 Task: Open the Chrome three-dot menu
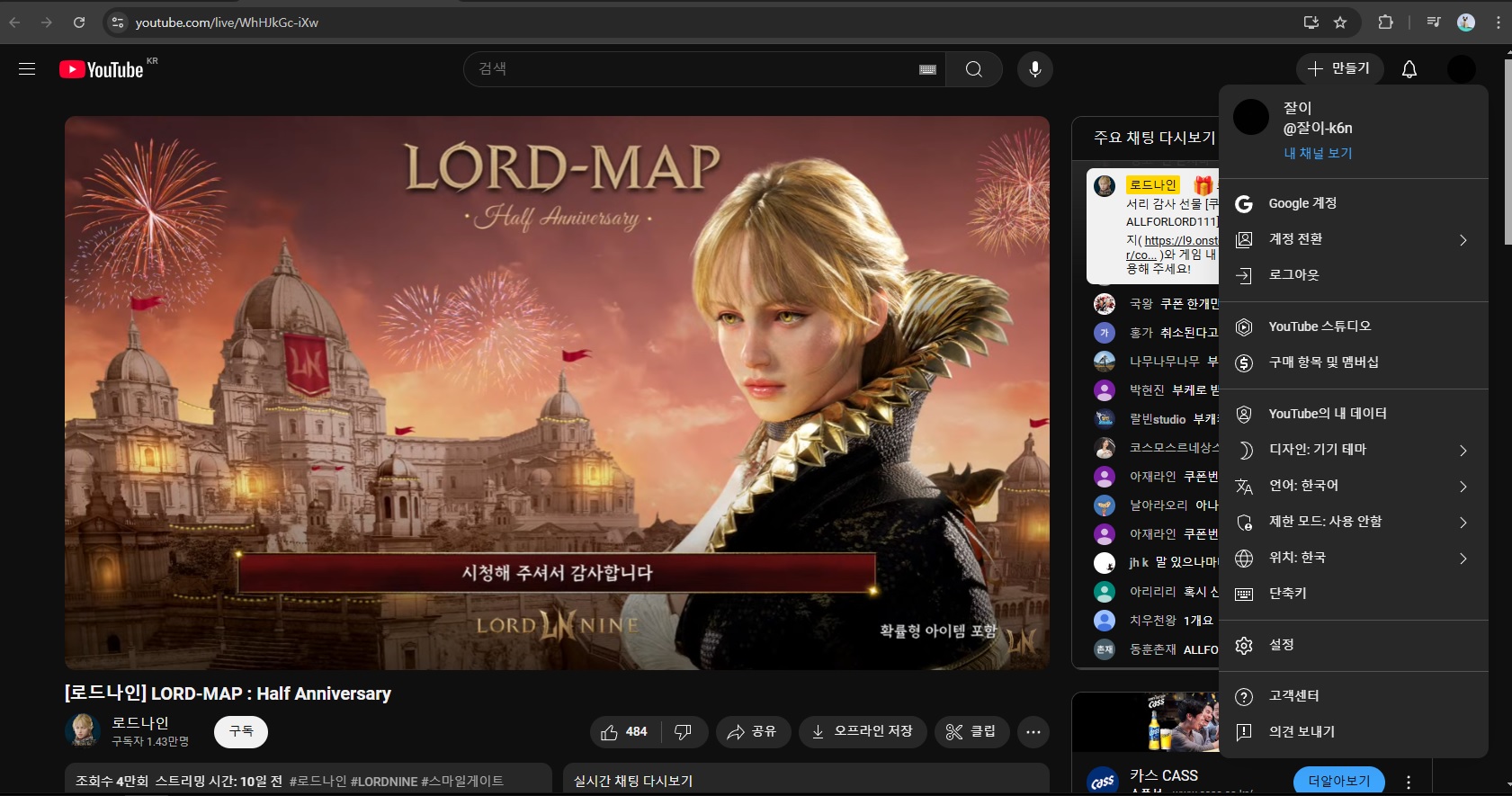1499,22
